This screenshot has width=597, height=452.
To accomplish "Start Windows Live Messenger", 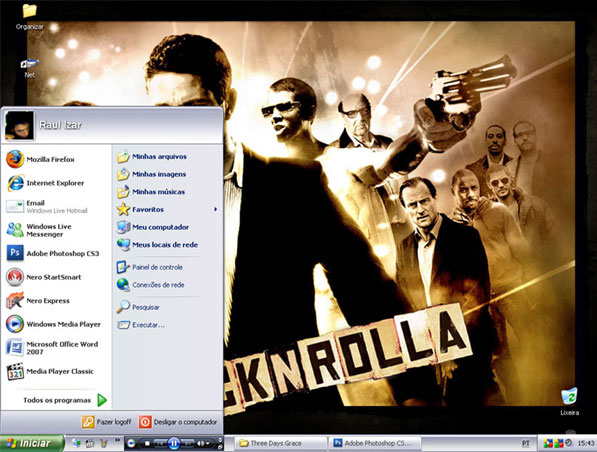I will [x=39, y=230].
